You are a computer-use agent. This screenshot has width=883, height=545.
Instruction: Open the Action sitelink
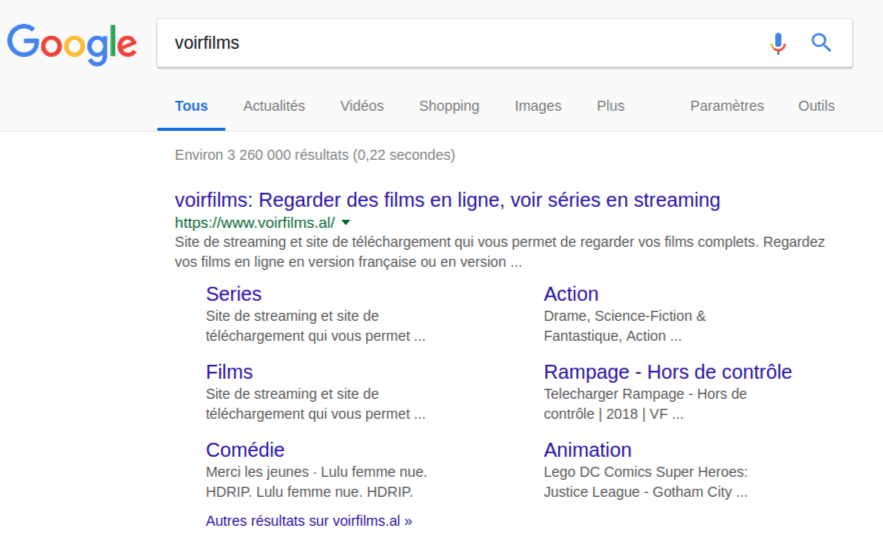[x=571, y=294]
